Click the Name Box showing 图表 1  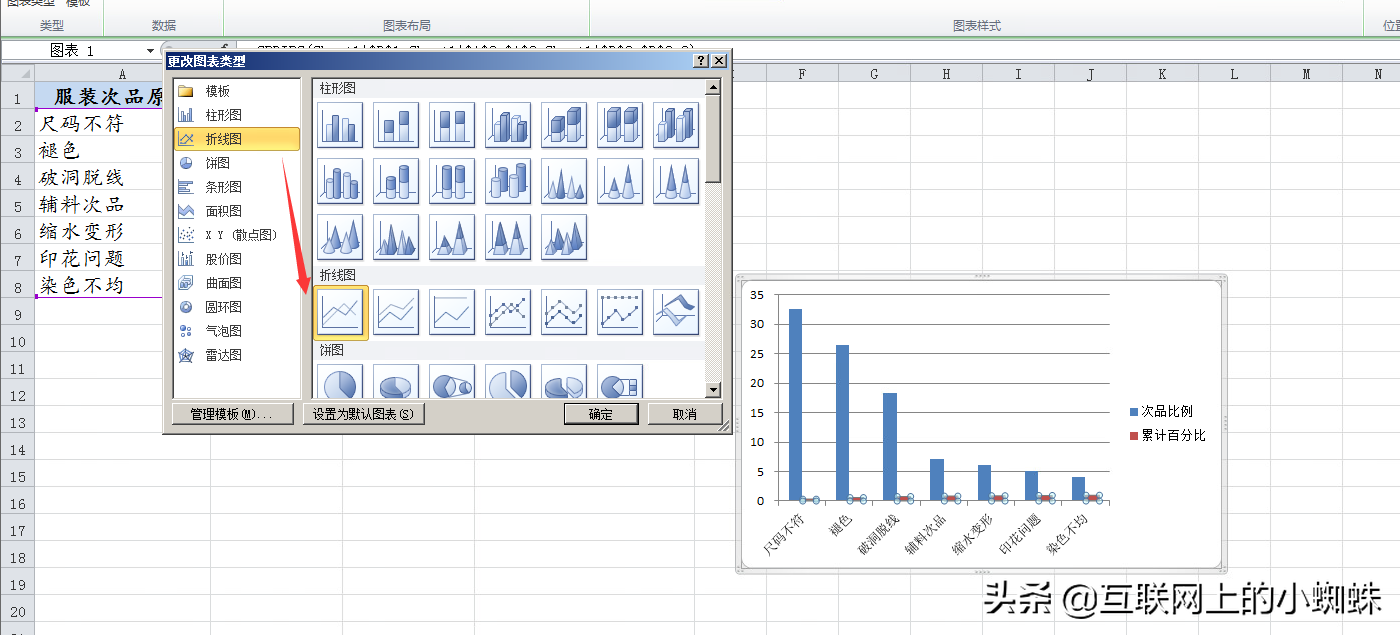(72, 50)
